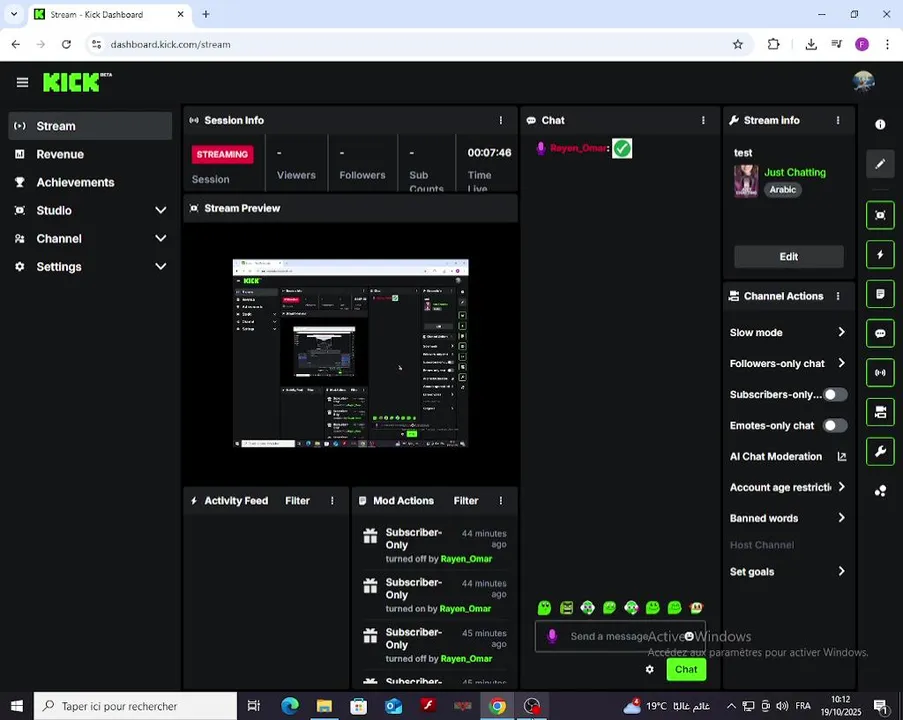Open Microsoft Edge from taskbar
903x720 pixels.
(x=290, y=706)
